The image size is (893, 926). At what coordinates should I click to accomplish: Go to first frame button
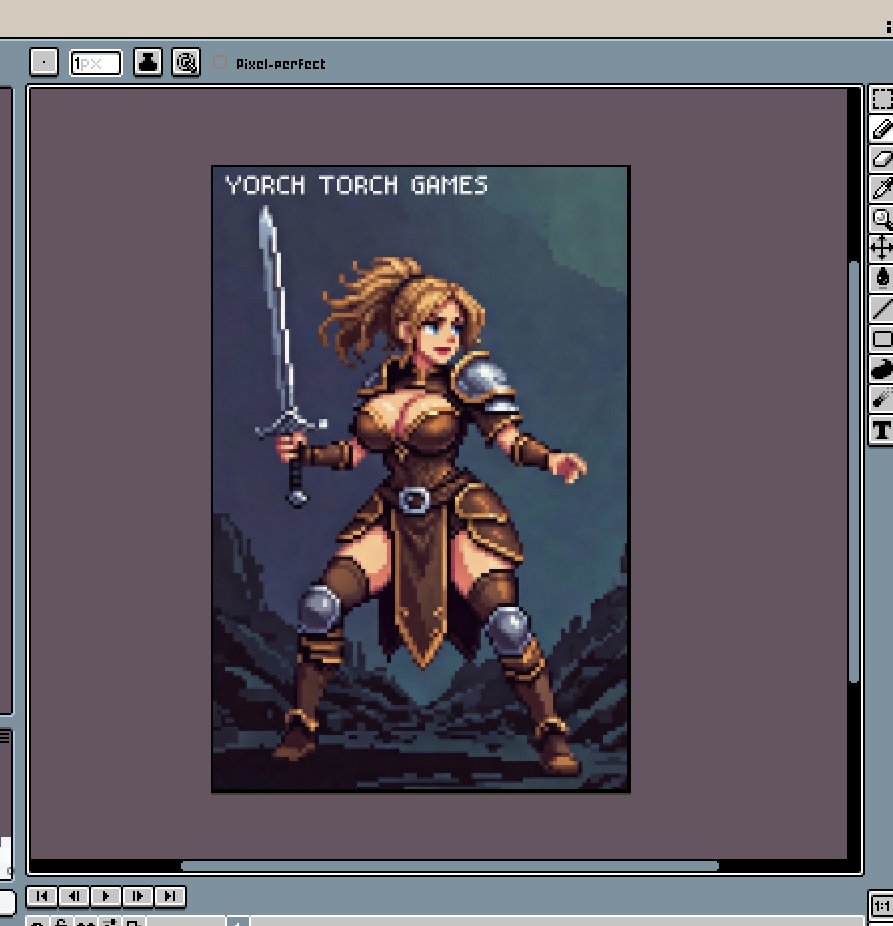click(x=42, y=896)
